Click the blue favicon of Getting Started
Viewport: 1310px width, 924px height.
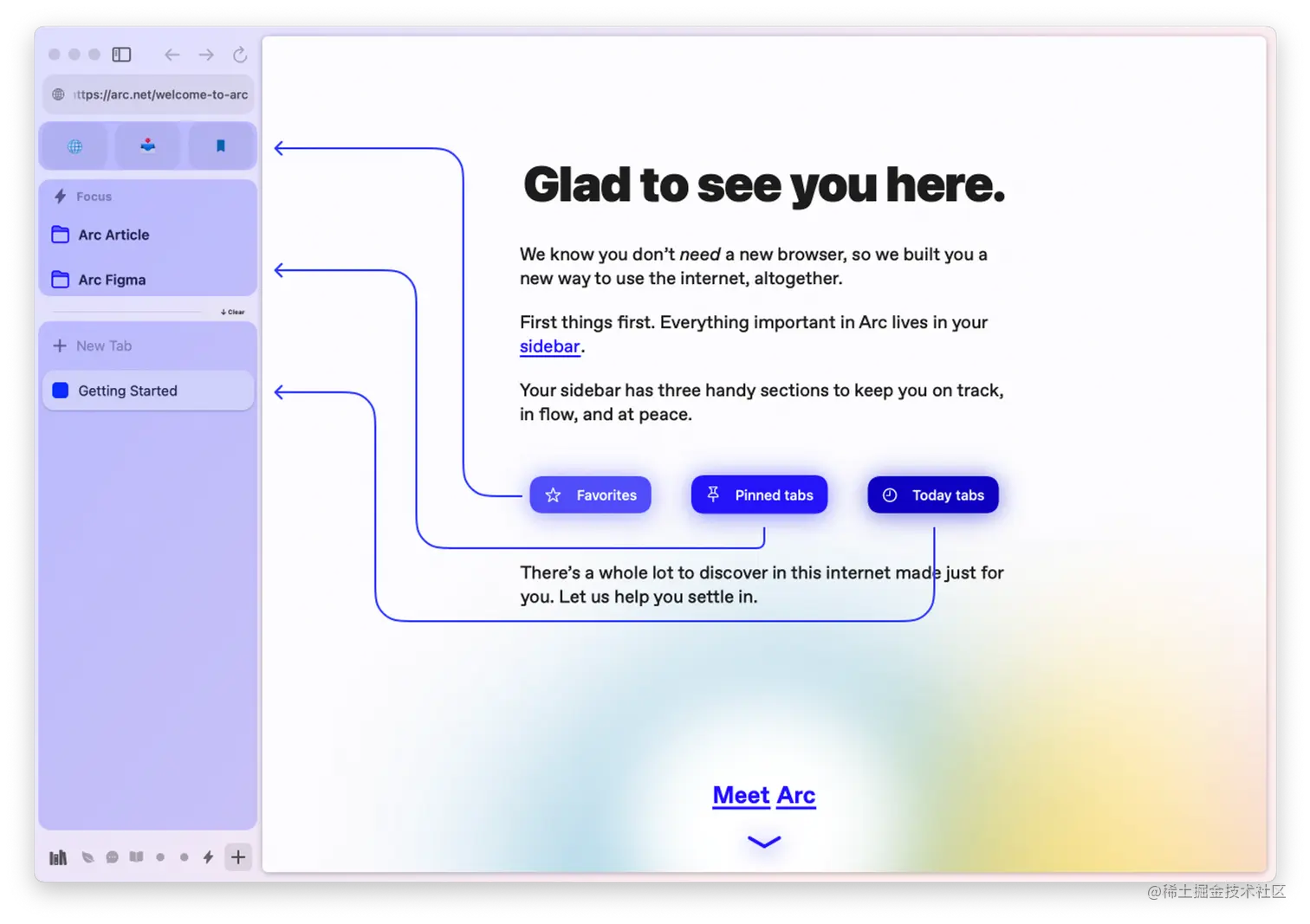[x=60, y=391]
